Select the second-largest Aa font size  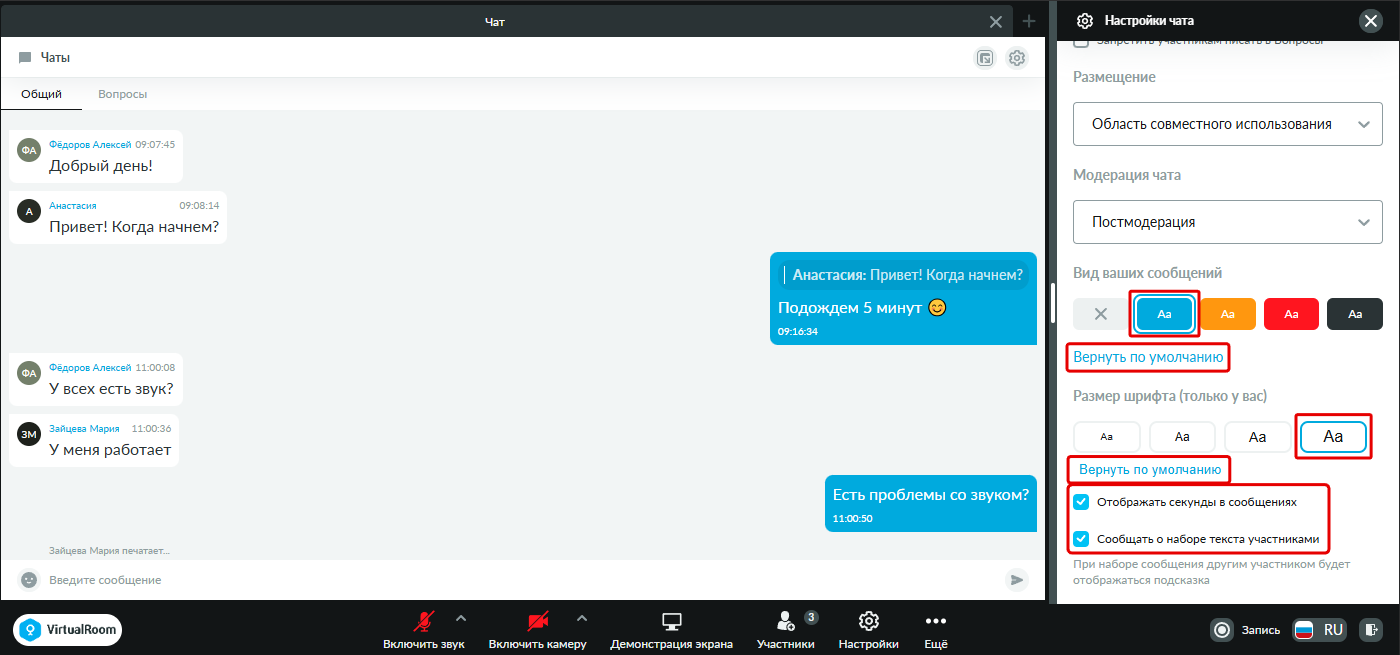click(x=1258, y=436)
